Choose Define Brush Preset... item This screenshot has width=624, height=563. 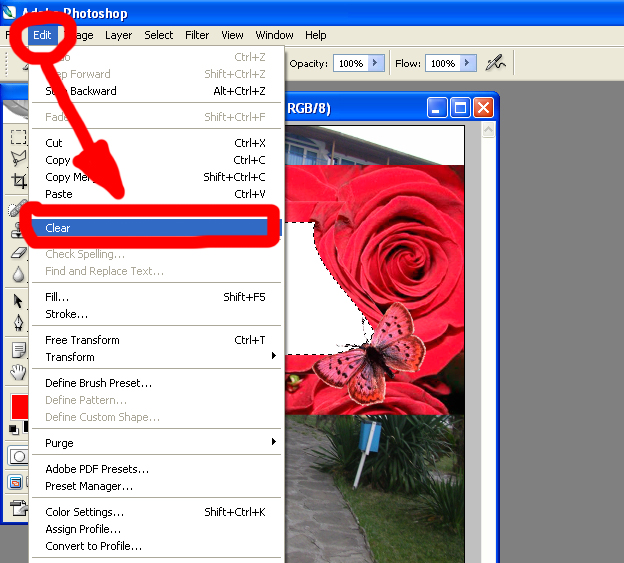pyautogui.click(x=156, y=383)
